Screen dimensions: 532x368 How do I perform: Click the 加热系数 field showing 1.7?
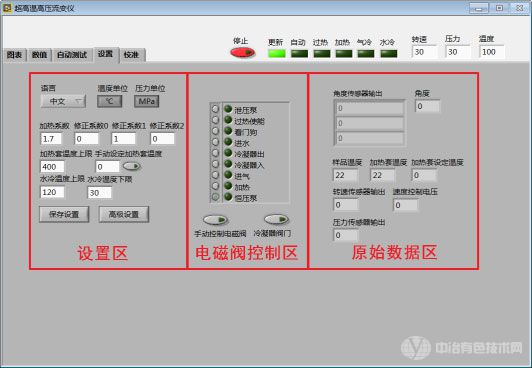[x=51, y=138]
